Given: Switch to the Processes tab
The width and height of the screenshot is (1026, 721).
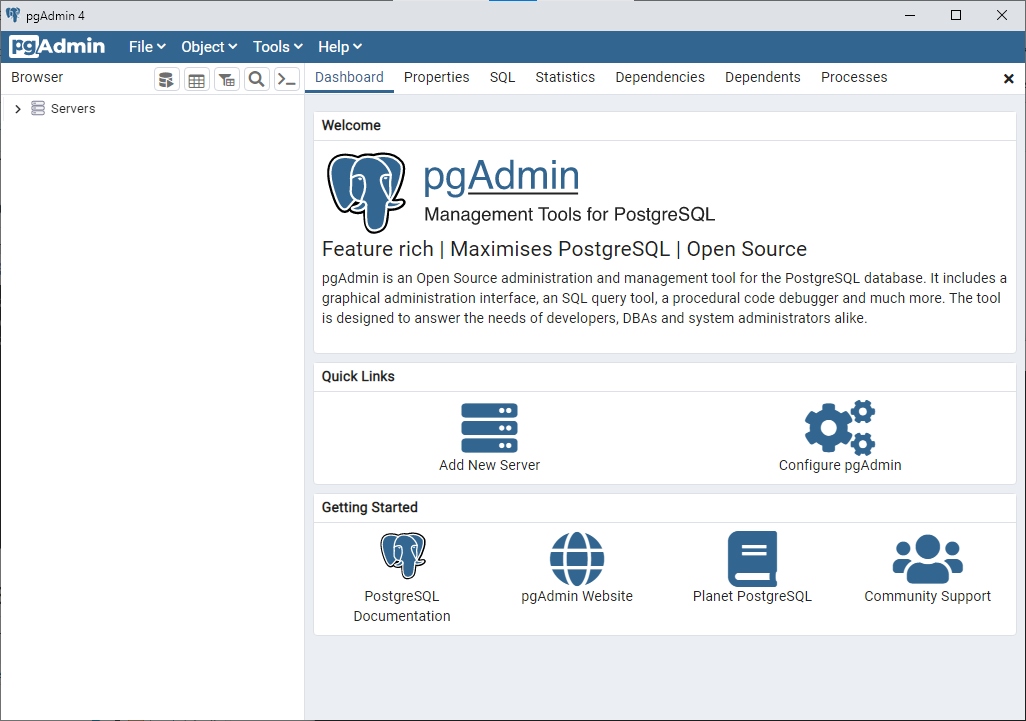Looking at the screenshot, I should coord(854,77).
